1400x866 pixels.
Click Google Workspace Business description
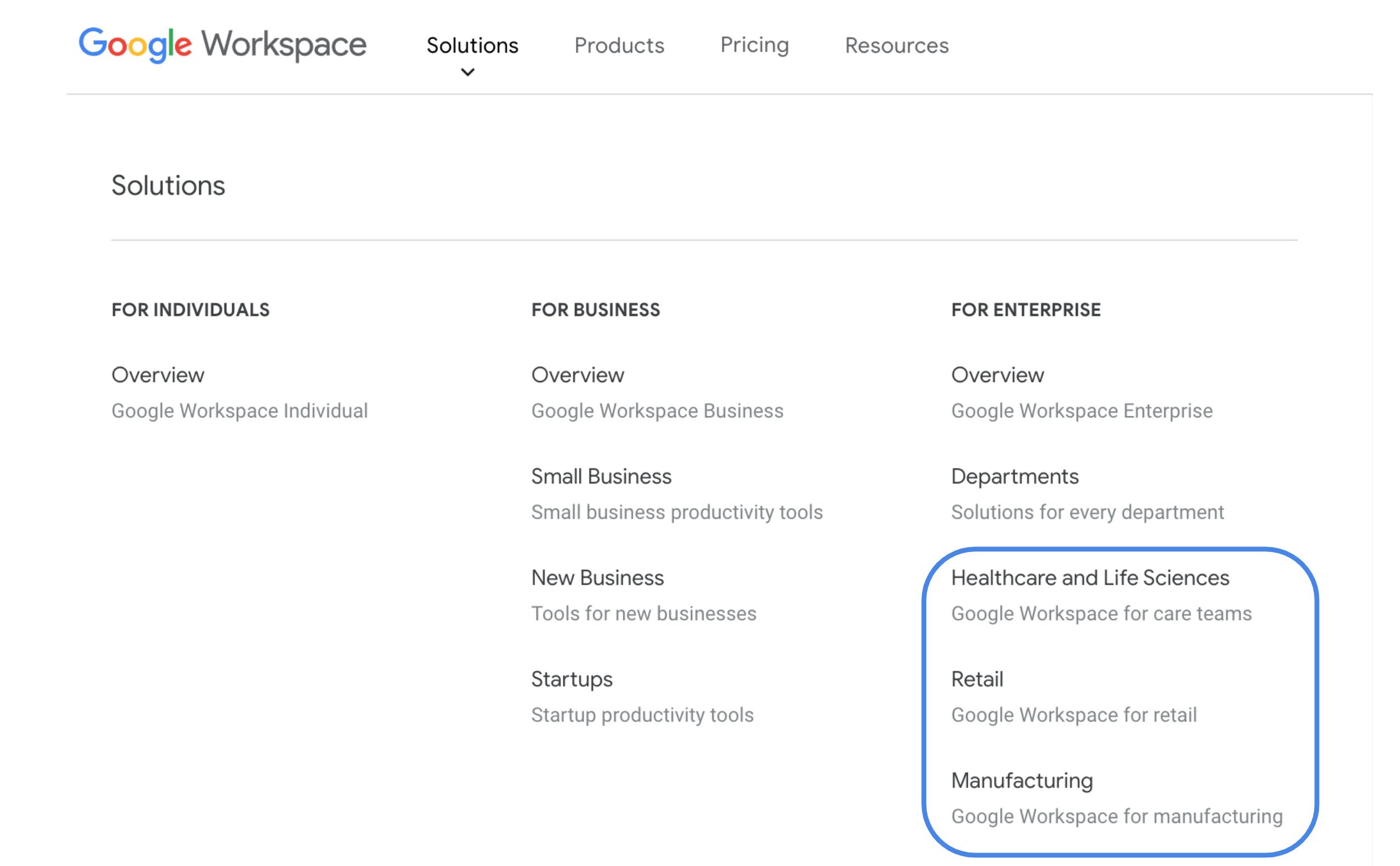point(656,411)
